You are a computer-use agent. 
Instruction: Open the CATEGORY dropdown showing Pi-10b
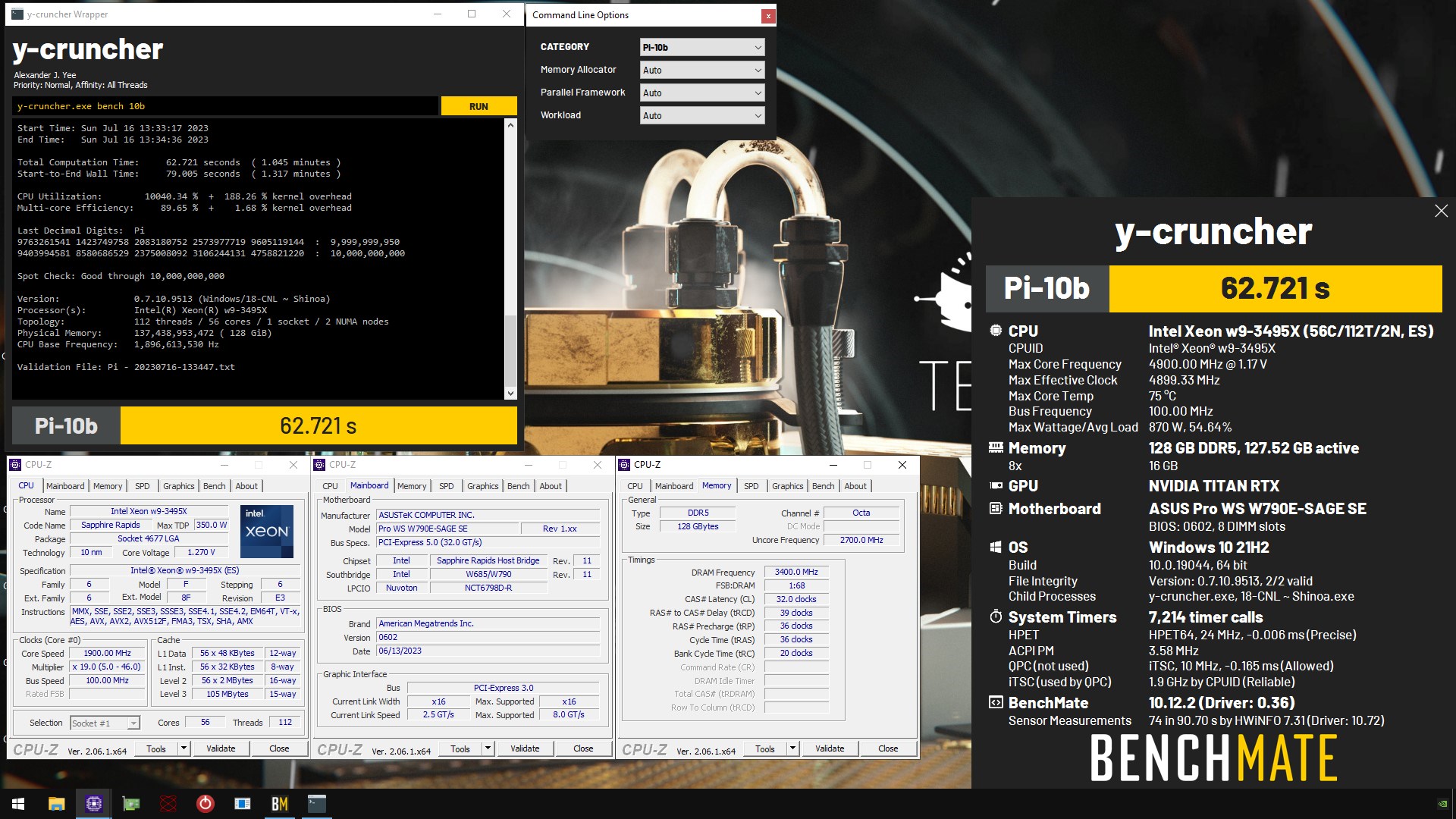[702, 47]
